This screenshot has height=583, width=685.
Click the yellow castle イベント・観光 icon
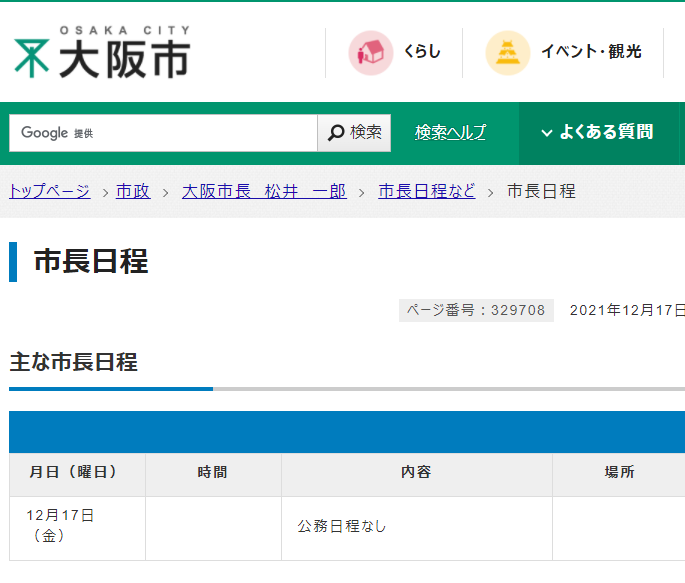tap(507, 52)
